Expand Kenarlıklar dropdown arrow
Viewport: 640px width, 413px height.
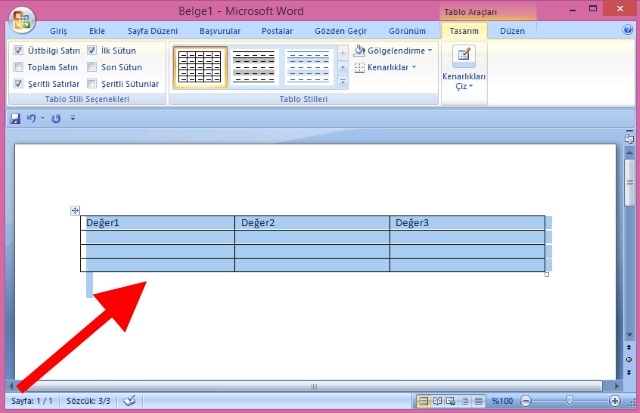click(x=414, y=67)
